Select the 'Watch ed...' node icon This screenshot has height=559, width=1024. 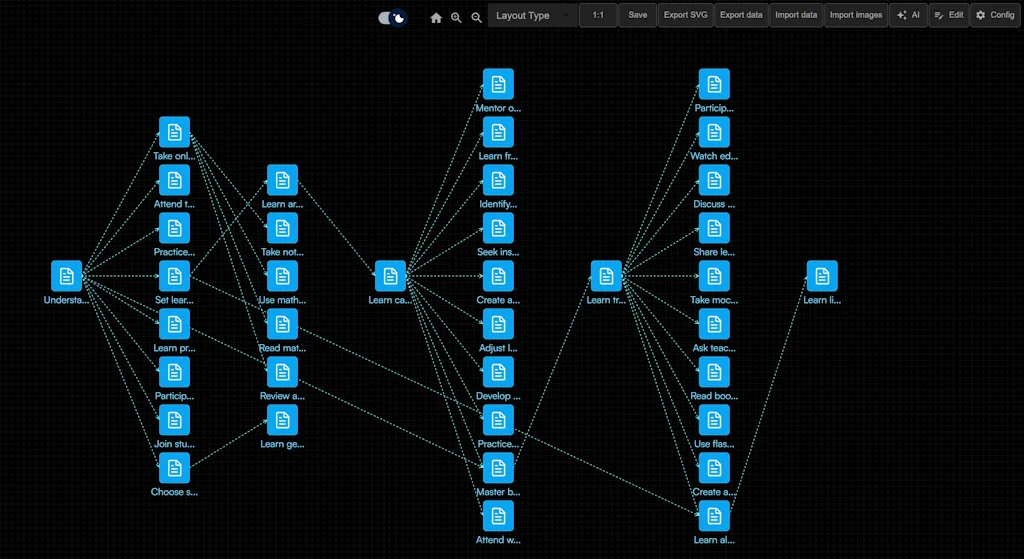pos(714,132)
